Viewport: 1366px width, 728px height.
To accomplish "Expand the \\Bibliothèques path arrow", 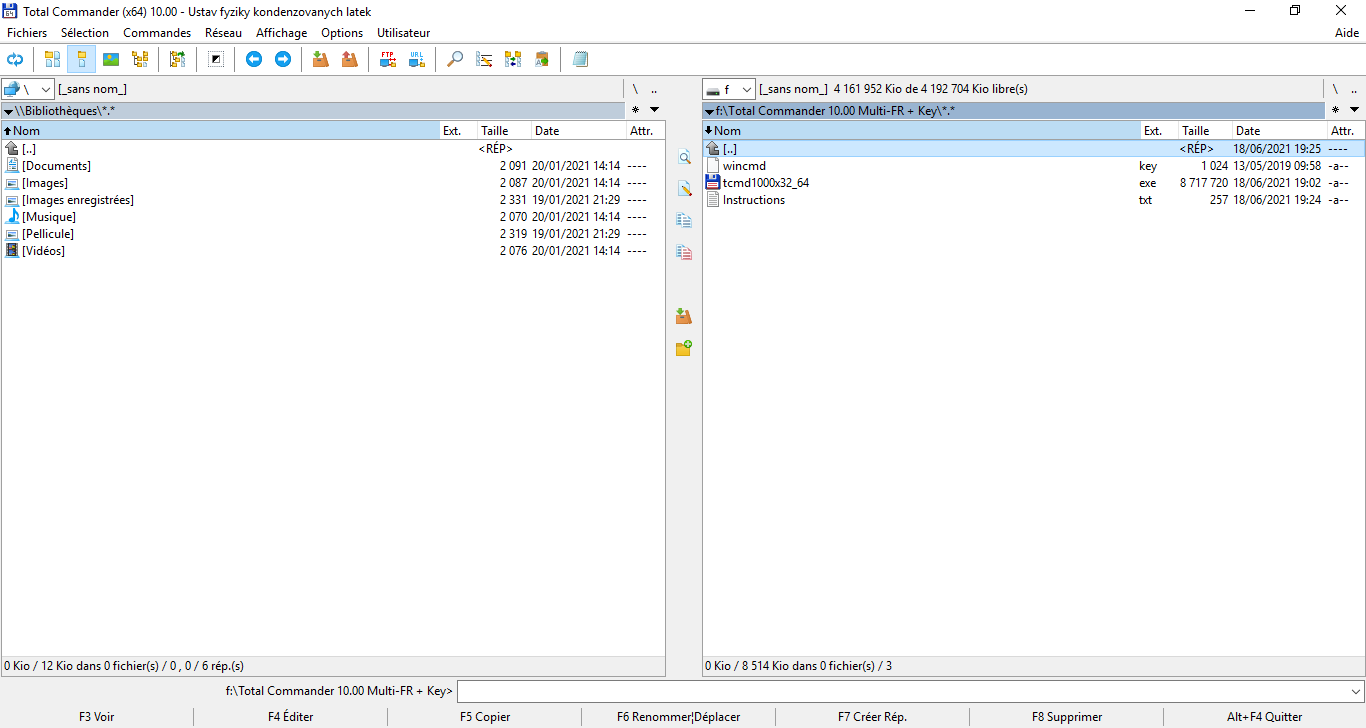I will tap(8, 111).
